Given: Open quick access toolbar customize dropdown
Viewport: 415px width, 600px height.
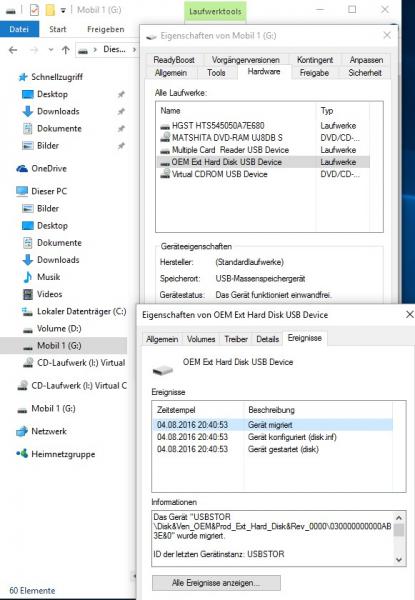Looking at the screenshot, I should (63, 10).
